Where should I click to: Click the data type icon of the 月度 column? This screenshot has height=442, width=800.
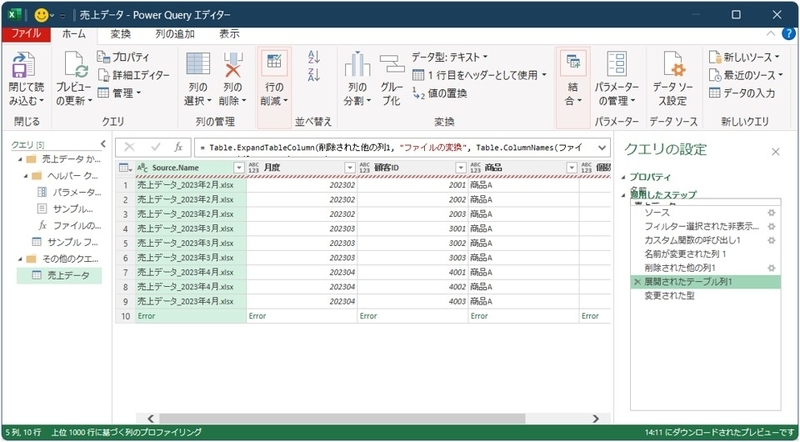(x=254, y=167)
